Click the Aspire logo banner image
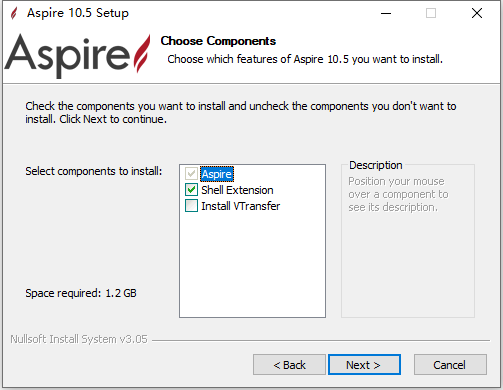 (77, 55)
